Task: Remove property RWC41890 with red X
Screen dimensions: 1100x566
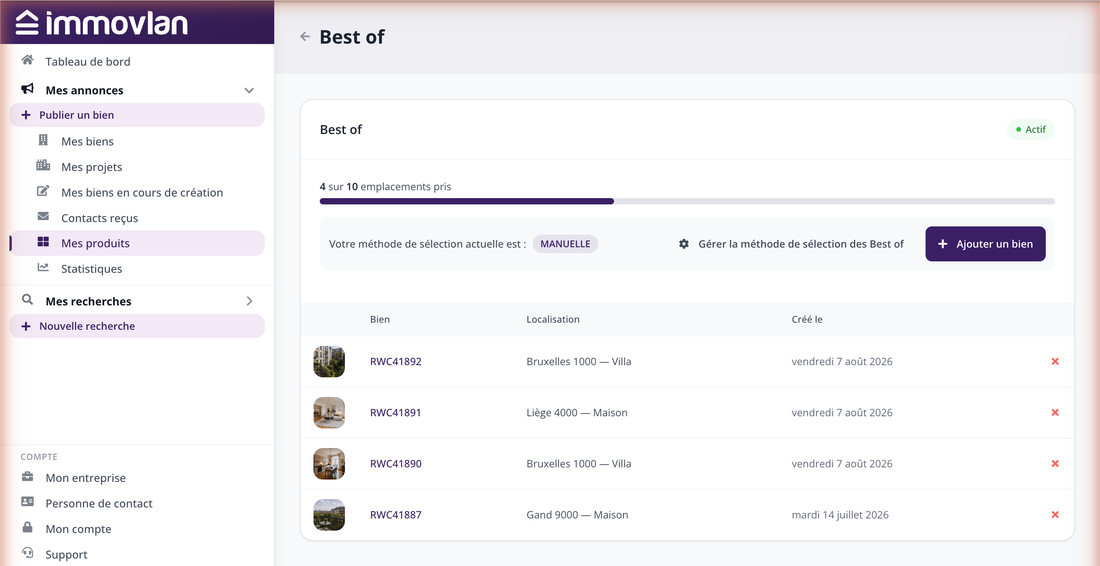Action: 1054,464
